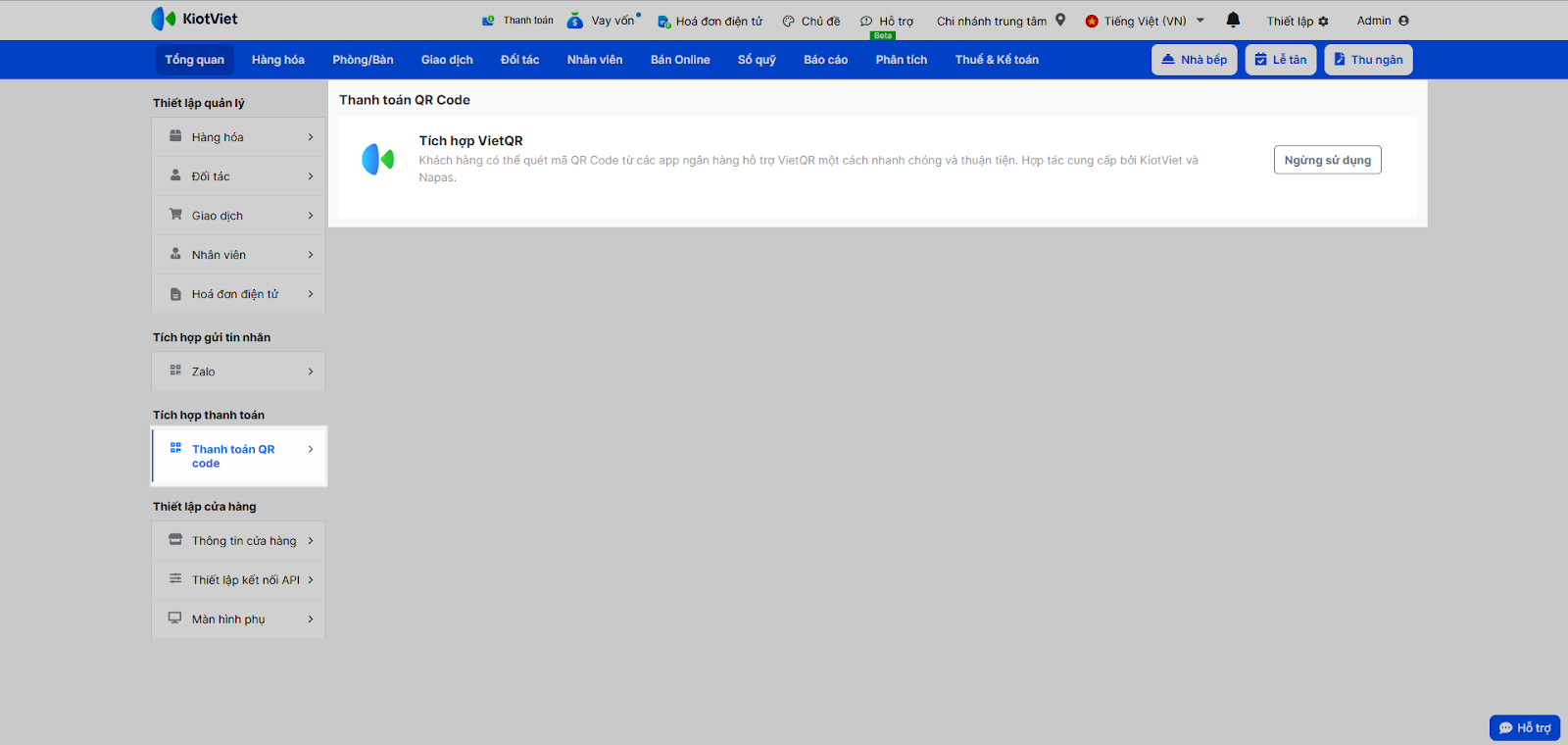Screen dimensions: 1568x745
Task: Click the Admin account label
Action: tap(1374, 21)
